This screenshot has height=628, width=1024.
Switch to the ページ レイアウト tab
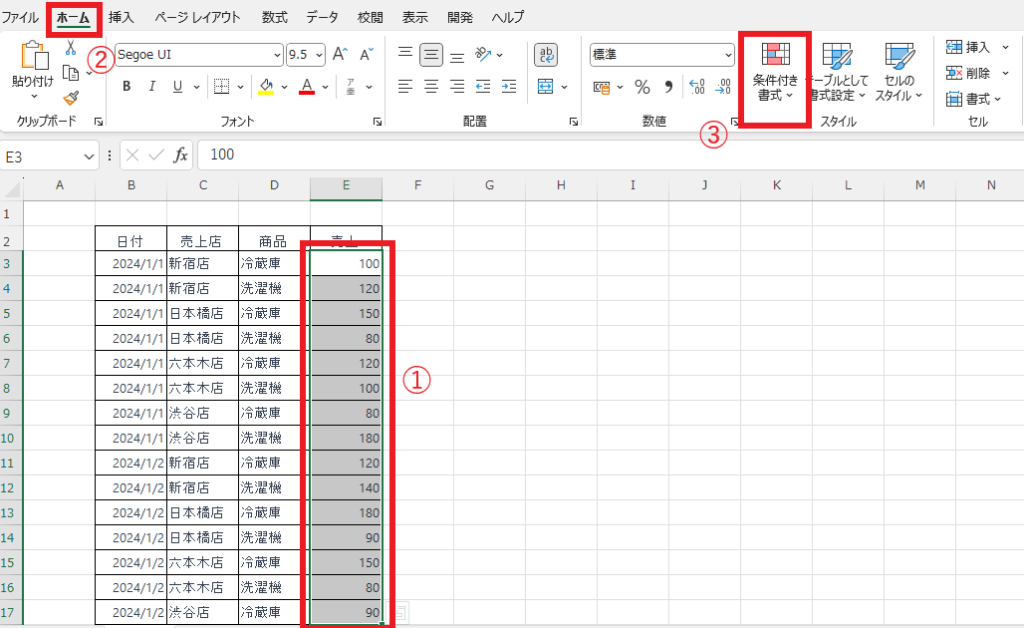click(197, 18)
